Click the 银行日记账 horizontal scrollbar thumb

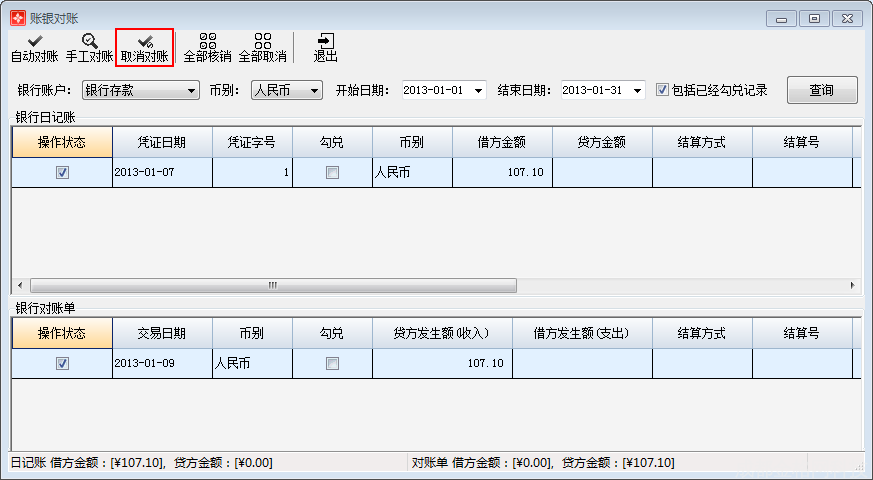(270, 285)
